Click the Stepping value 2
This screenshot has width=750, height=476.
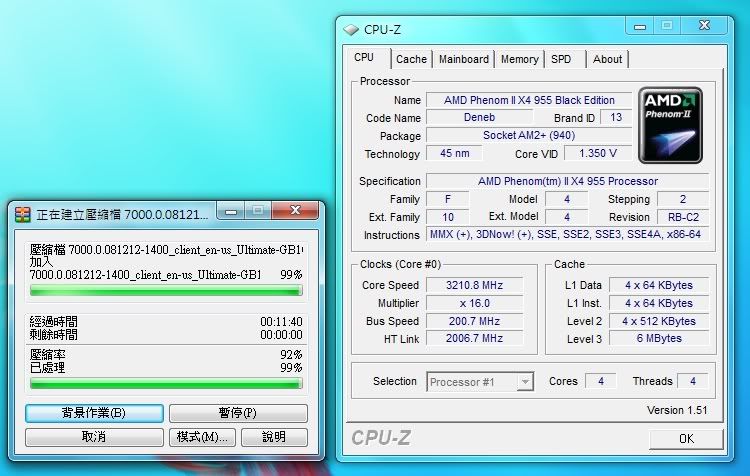coord(683,199)
